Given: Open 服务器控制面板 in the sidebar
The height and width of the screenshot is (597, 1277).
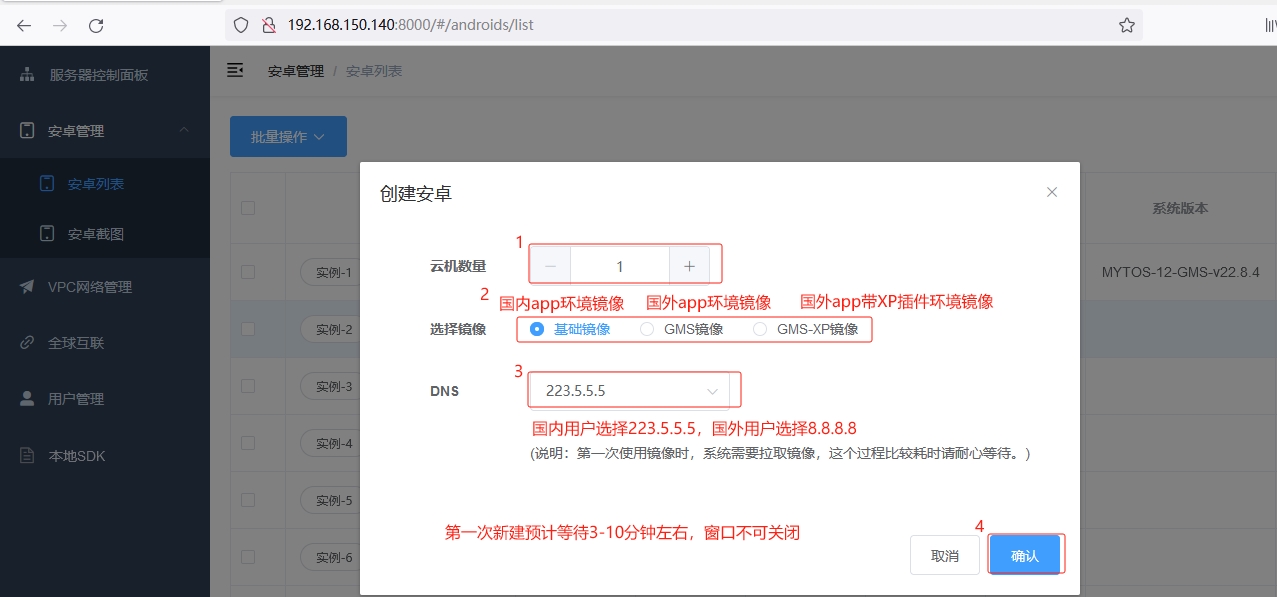Looking at the screenshot, I should coord(98,75).
